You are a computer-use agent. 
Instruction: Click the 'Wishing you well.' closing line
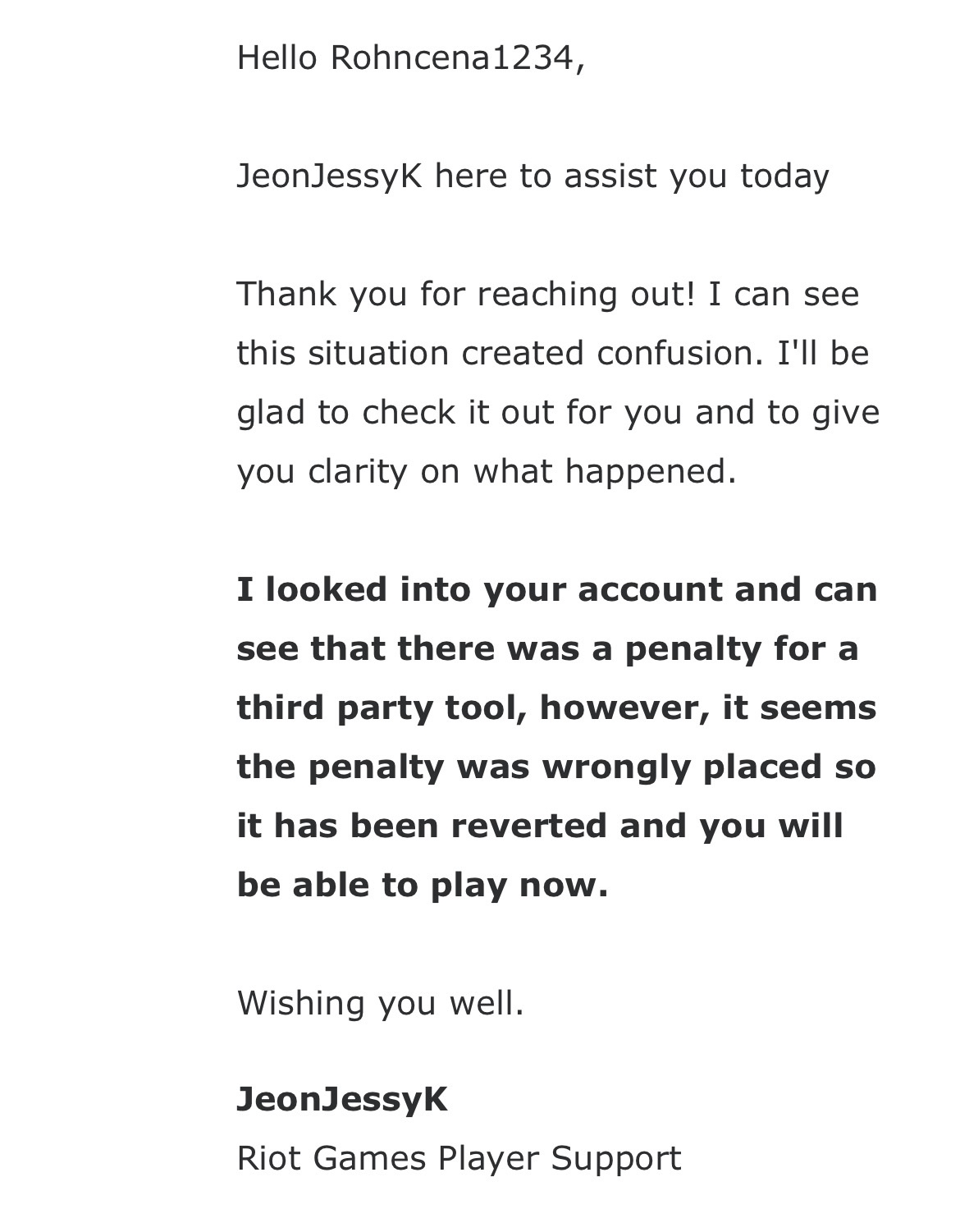380,1003
